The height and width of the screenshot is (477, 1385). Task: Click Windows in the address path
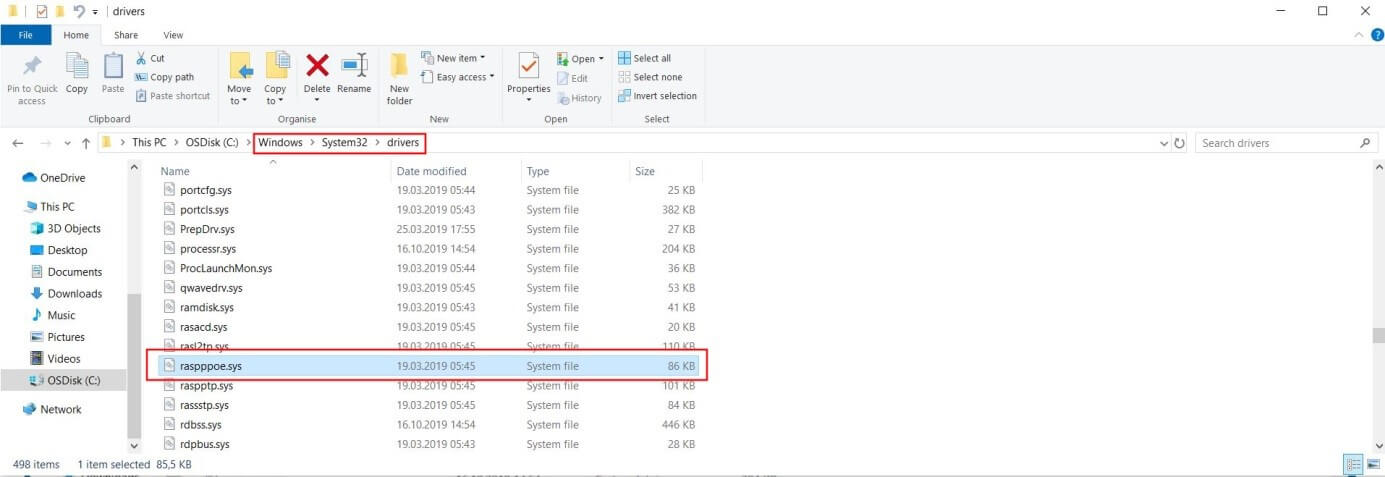point(280,143)
